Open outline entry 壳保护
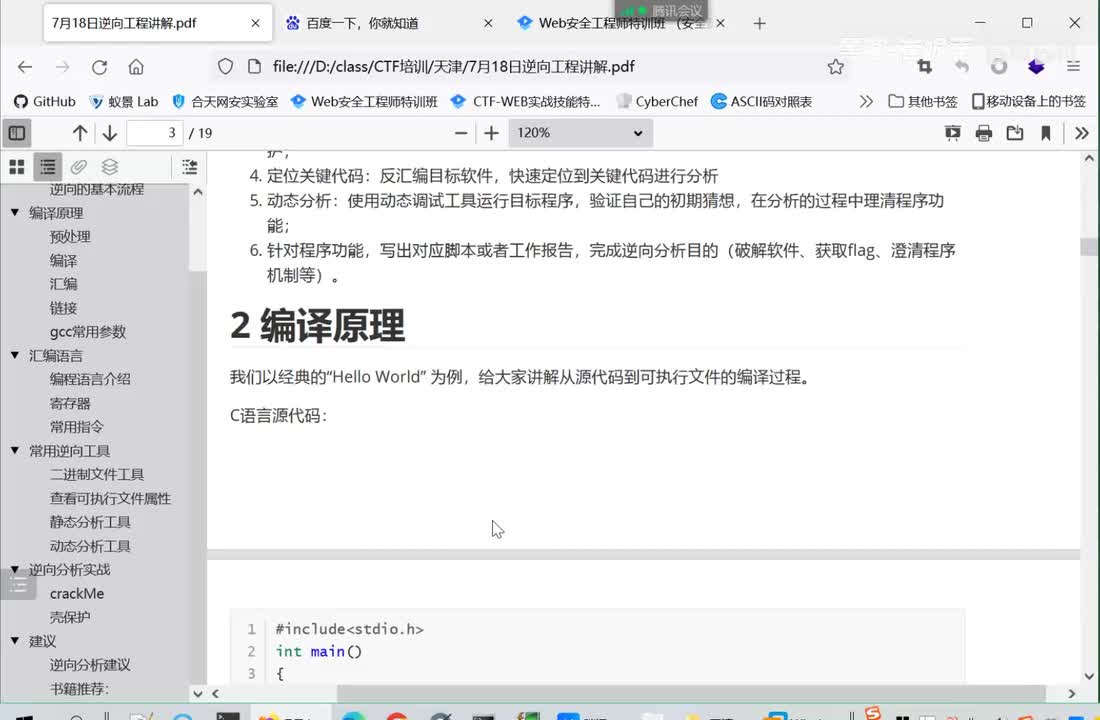1100x720 pixels. click(x=70, y=618)
